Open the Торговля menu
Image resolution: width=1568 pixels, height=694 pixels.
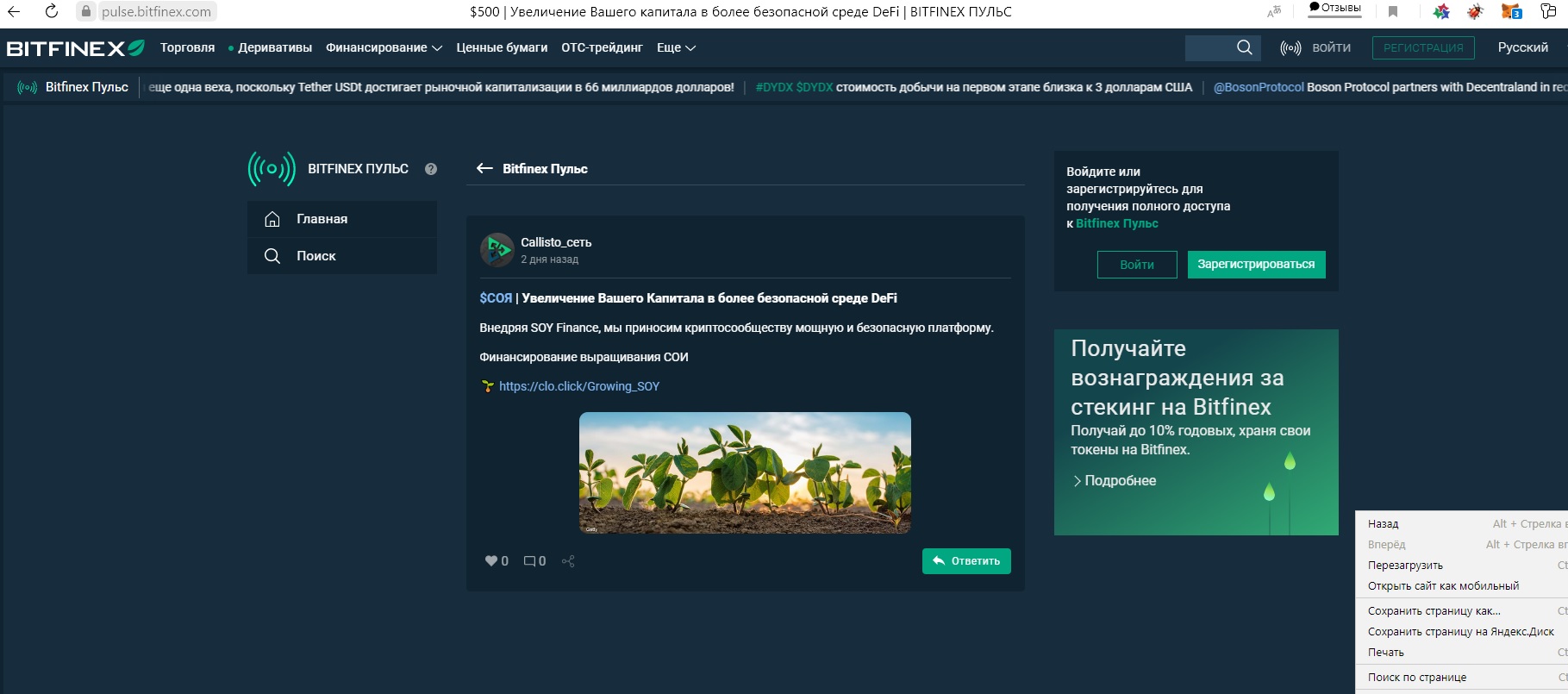click(x=187, y=47)
